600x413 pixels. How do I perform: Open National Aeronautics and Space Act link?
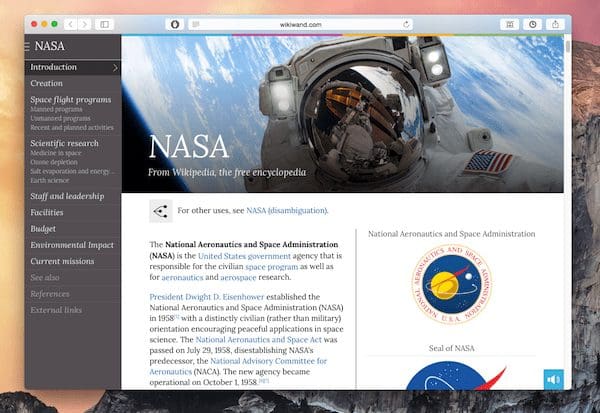pos(259,340)
